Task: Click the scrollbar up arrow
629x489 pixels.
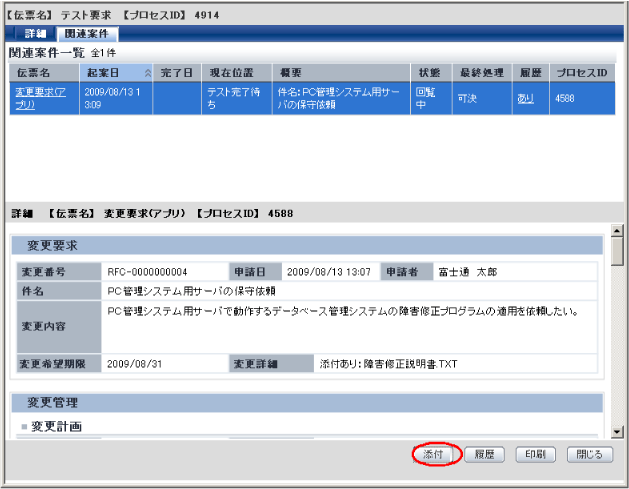Action: coord(617,231)
